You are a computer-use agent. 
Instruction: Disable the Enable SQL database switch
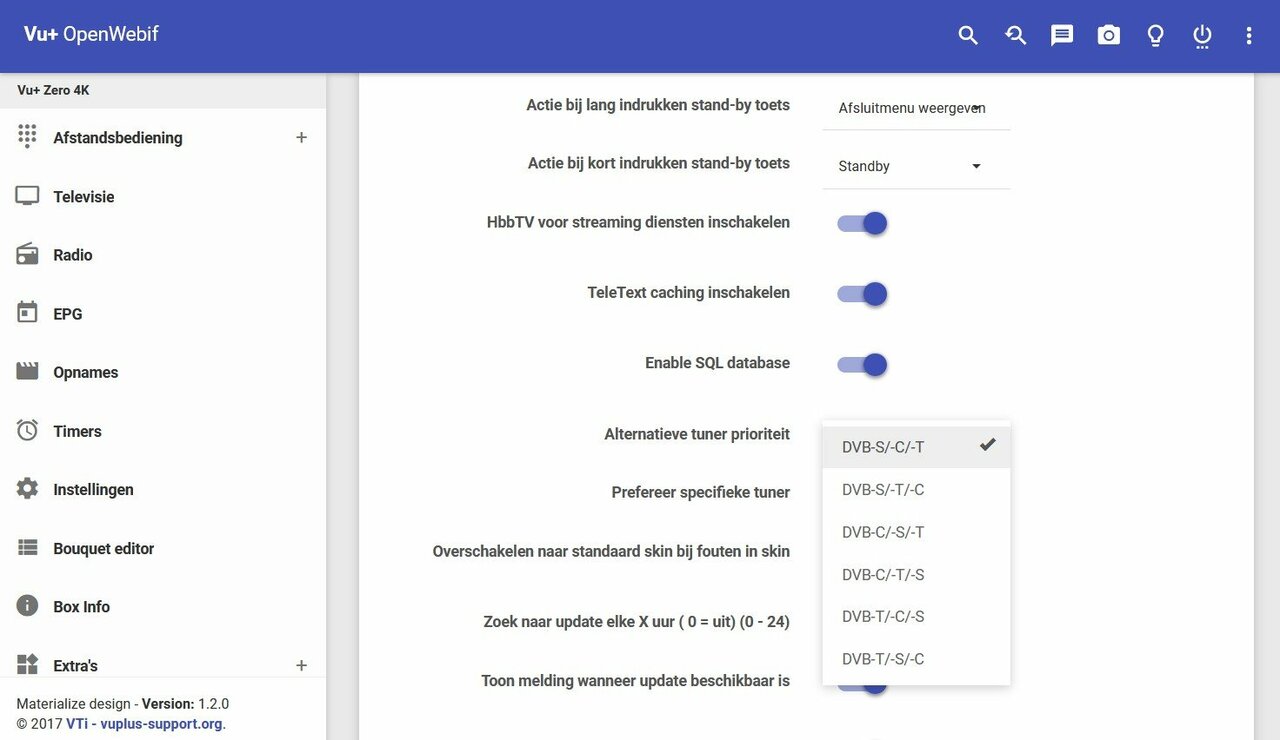(x=861, y=364)
